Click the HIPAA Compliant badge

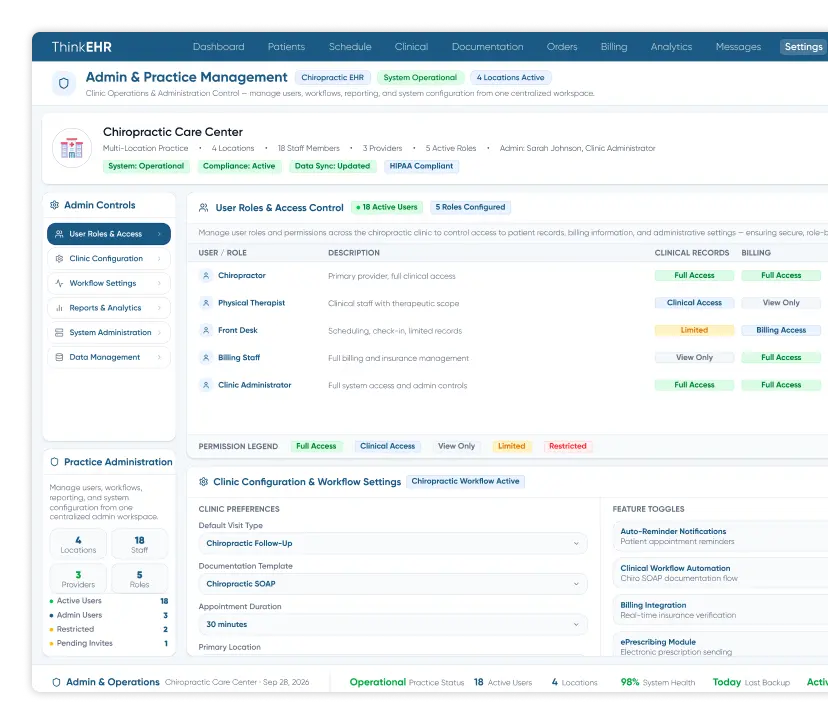(421, 166)
